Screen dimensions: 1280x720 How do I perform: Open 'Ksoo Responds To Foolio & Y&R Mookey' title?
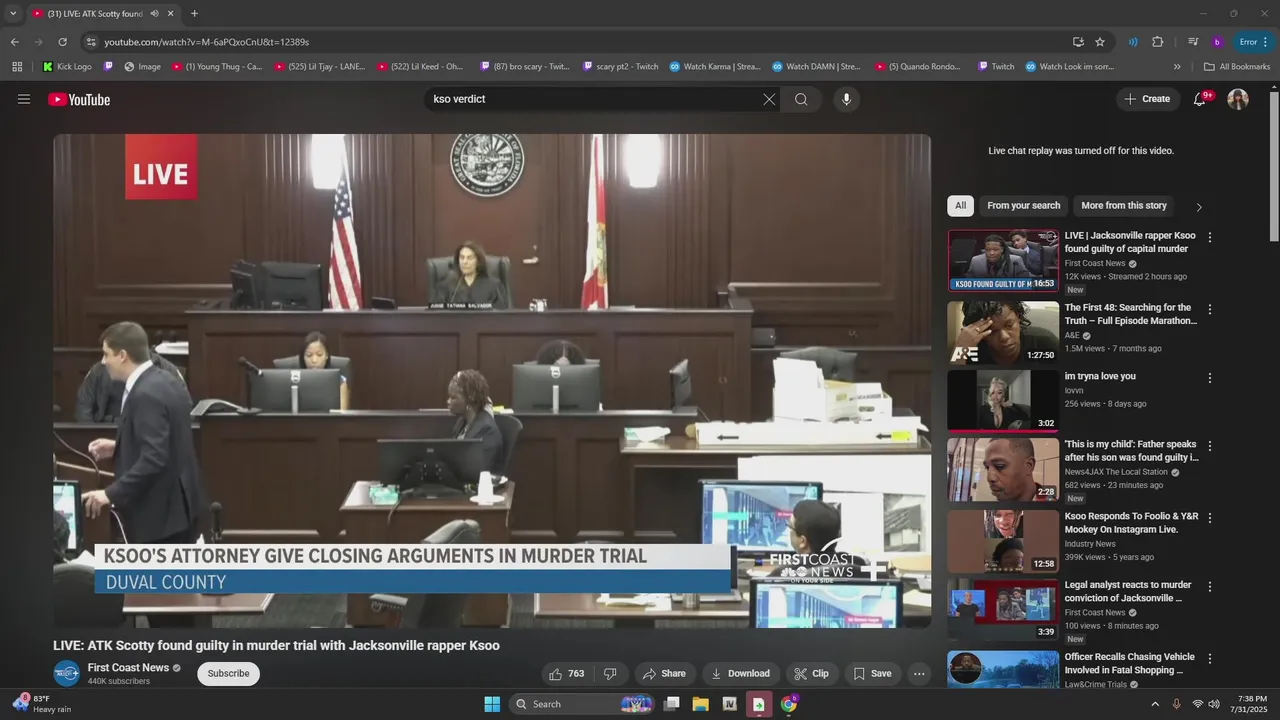click(x=1131, y=523)
